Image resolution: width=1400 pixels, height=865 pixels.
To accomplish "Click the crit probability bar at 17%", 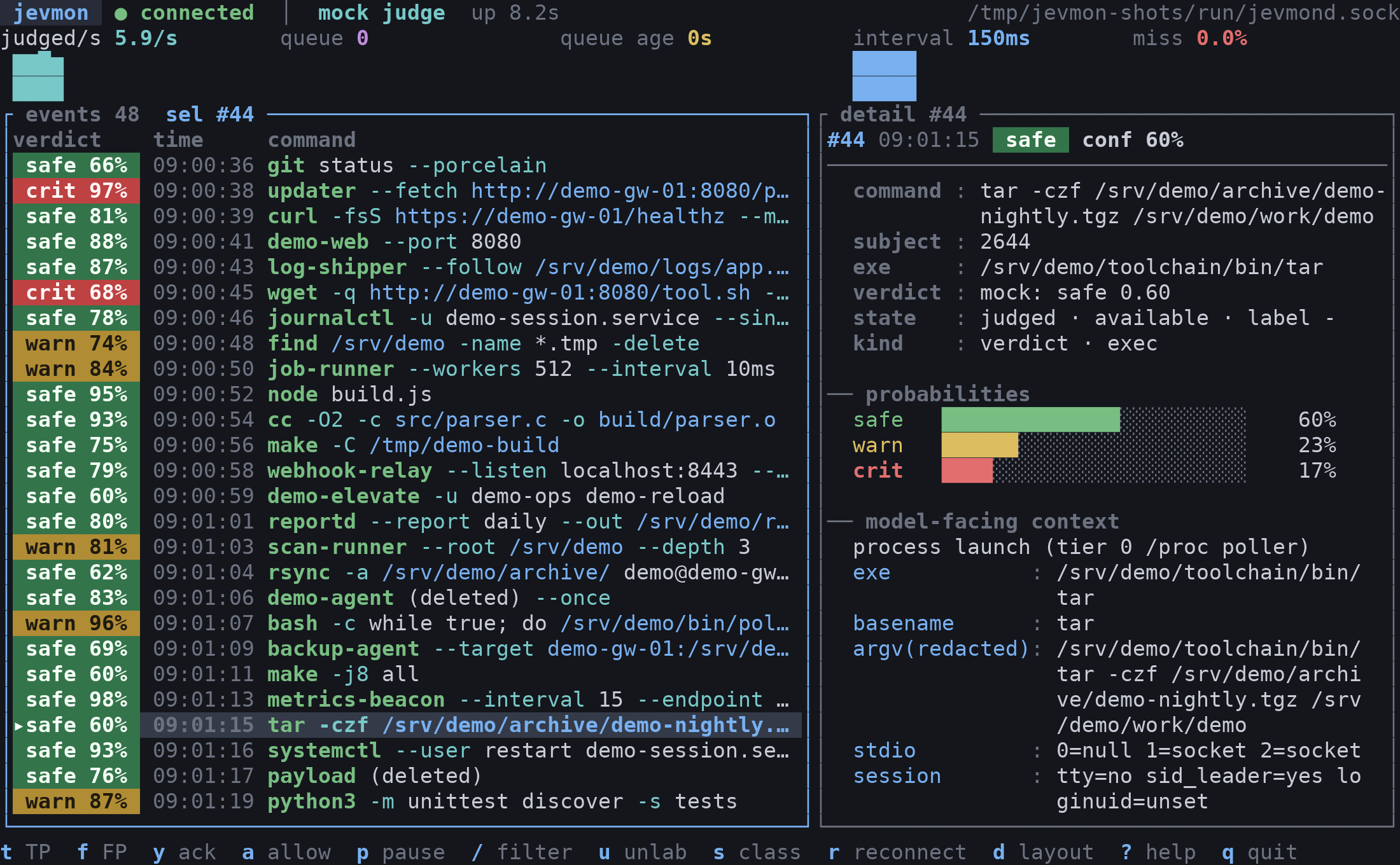I will click(x=967, y=471).
